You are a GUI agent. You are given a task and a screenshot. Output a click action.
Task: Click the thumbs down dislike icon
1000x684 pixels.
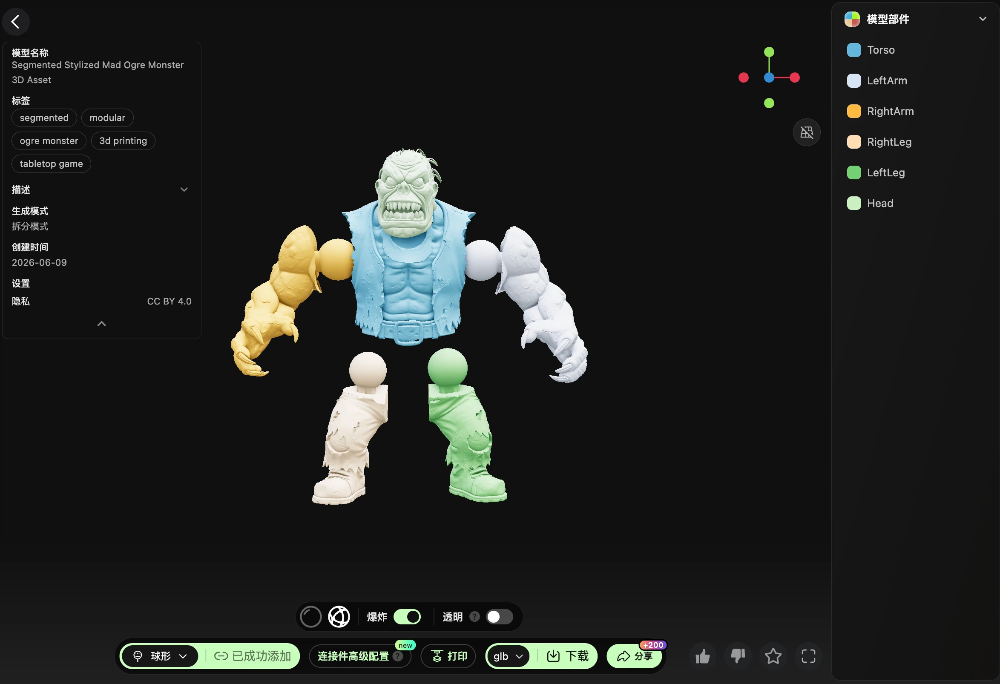point(738,656)
